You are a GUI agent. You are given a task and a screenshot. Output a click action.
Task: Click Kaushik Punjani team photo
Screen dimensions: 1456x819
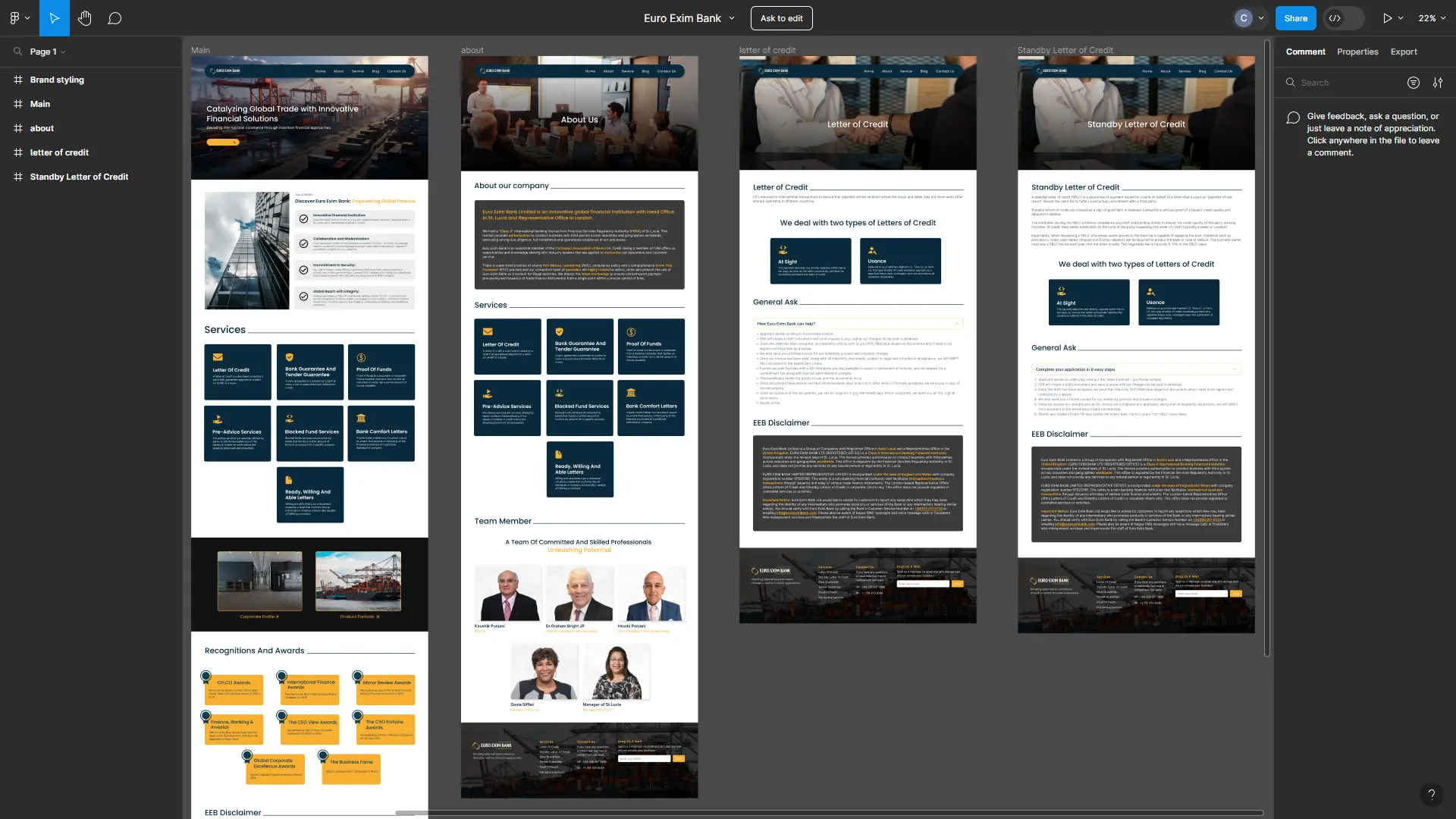[507, 593]
